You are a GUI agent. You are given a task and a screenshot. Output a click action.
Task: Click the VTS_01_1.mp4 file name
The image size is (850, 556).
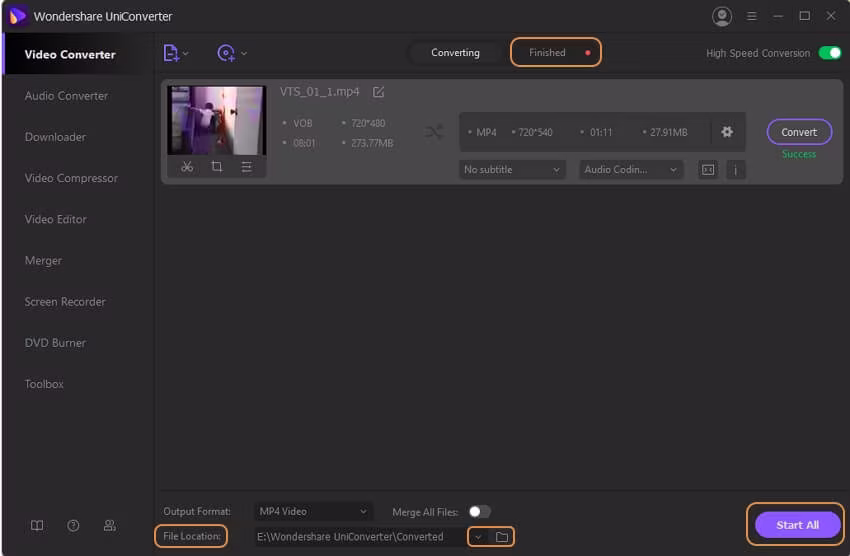tap(319, 92)
